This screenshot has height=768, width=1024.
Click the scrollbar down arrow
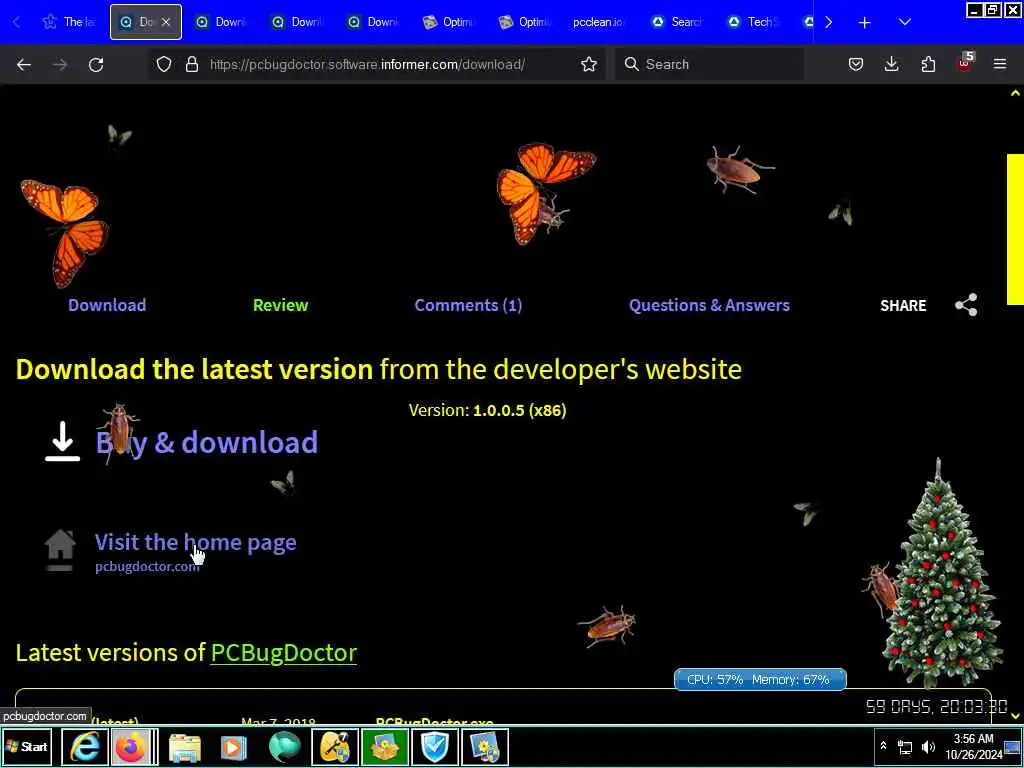coord(1015,716)
